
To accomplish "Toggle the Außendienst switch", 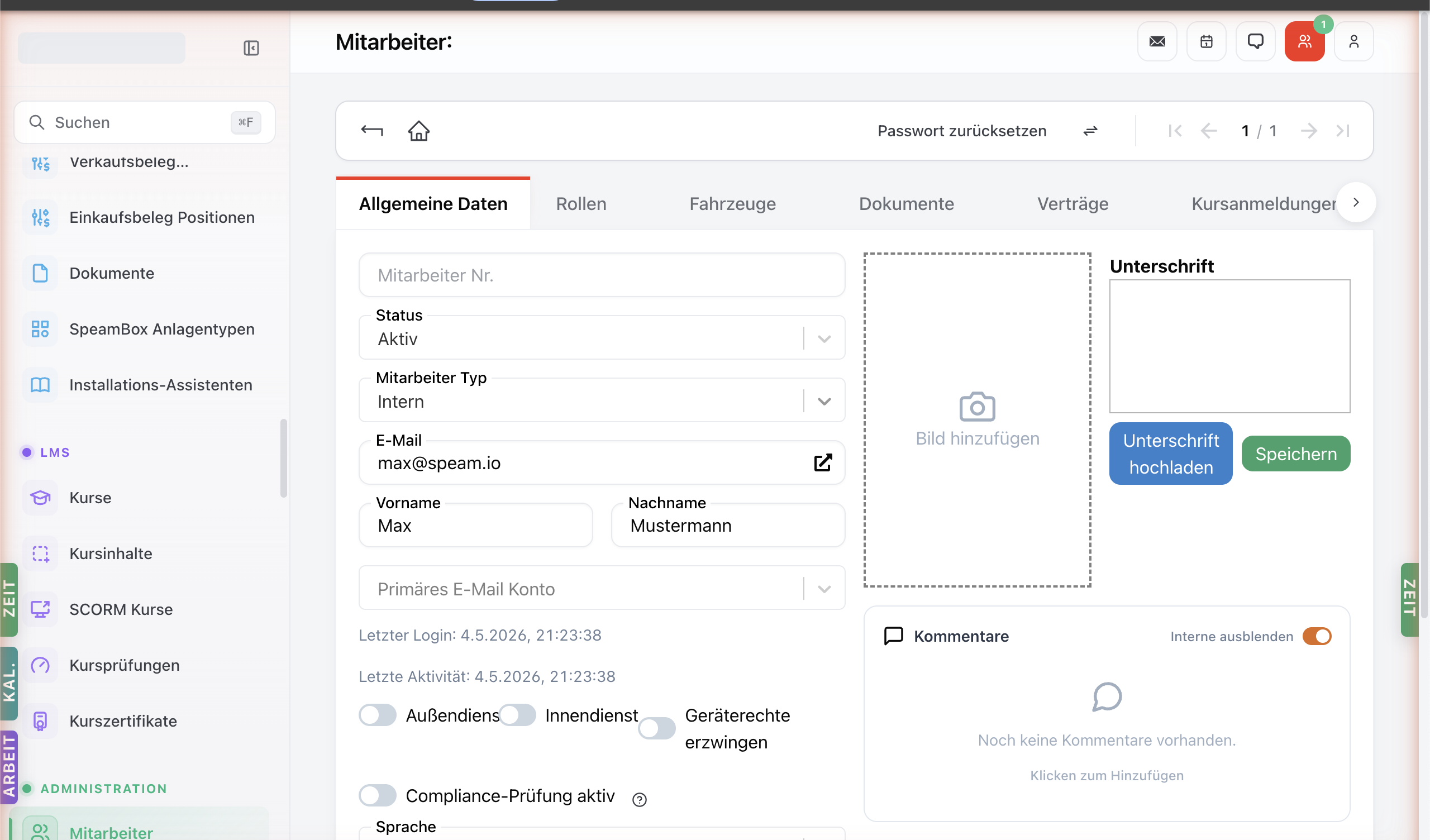I will pyautogui.click(x=378, y=715).
